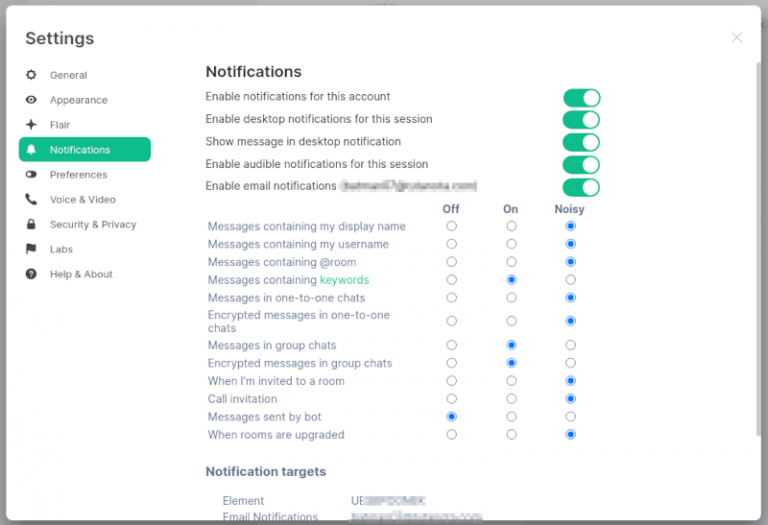The width and height of the screenshot is (768, 525).
Task: Close the Settings dialog
Action: pos(737,38)
